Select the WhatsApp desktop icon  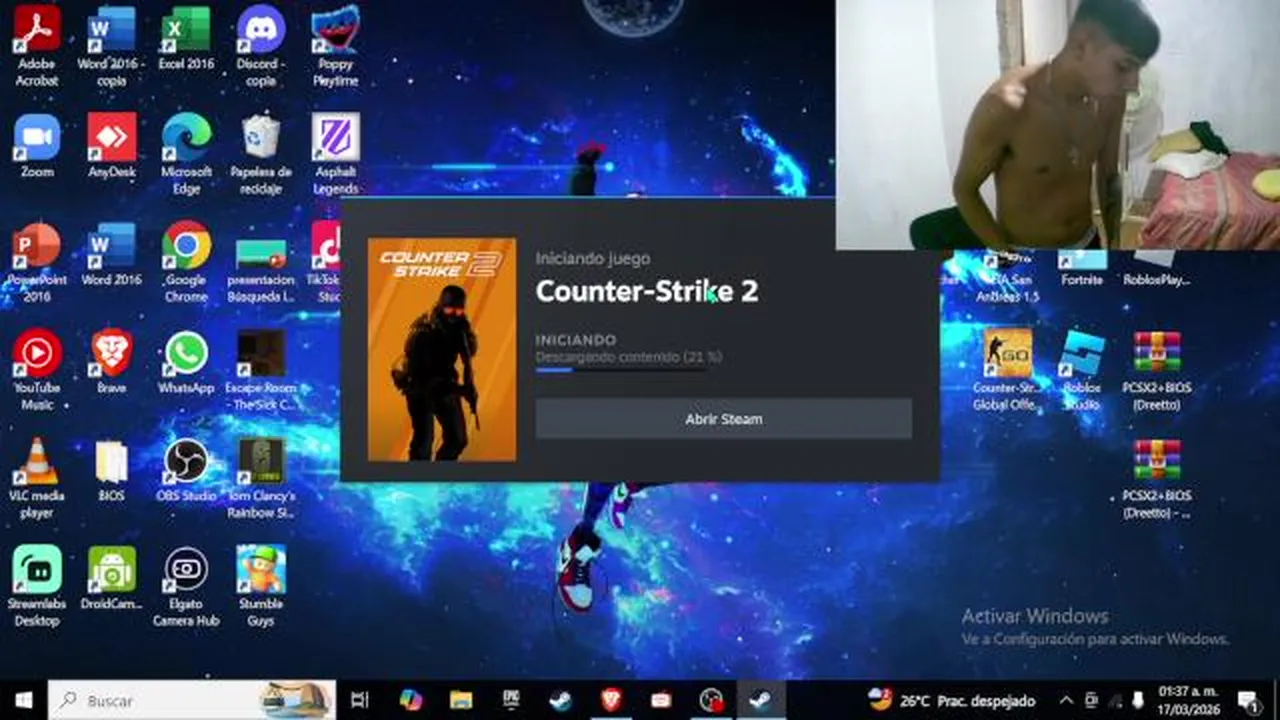[186, 362]
